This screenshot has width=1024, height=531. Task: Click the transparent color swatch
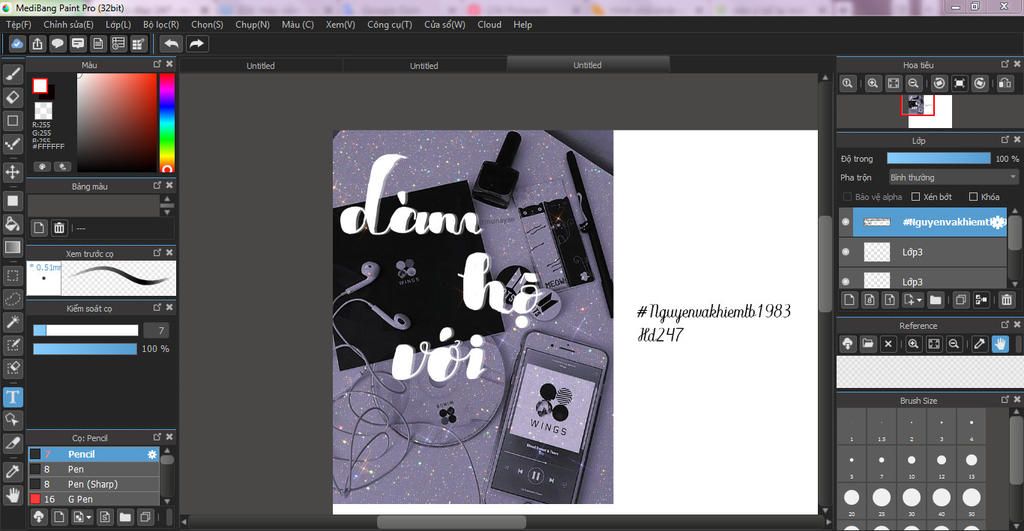click(44, 110)
